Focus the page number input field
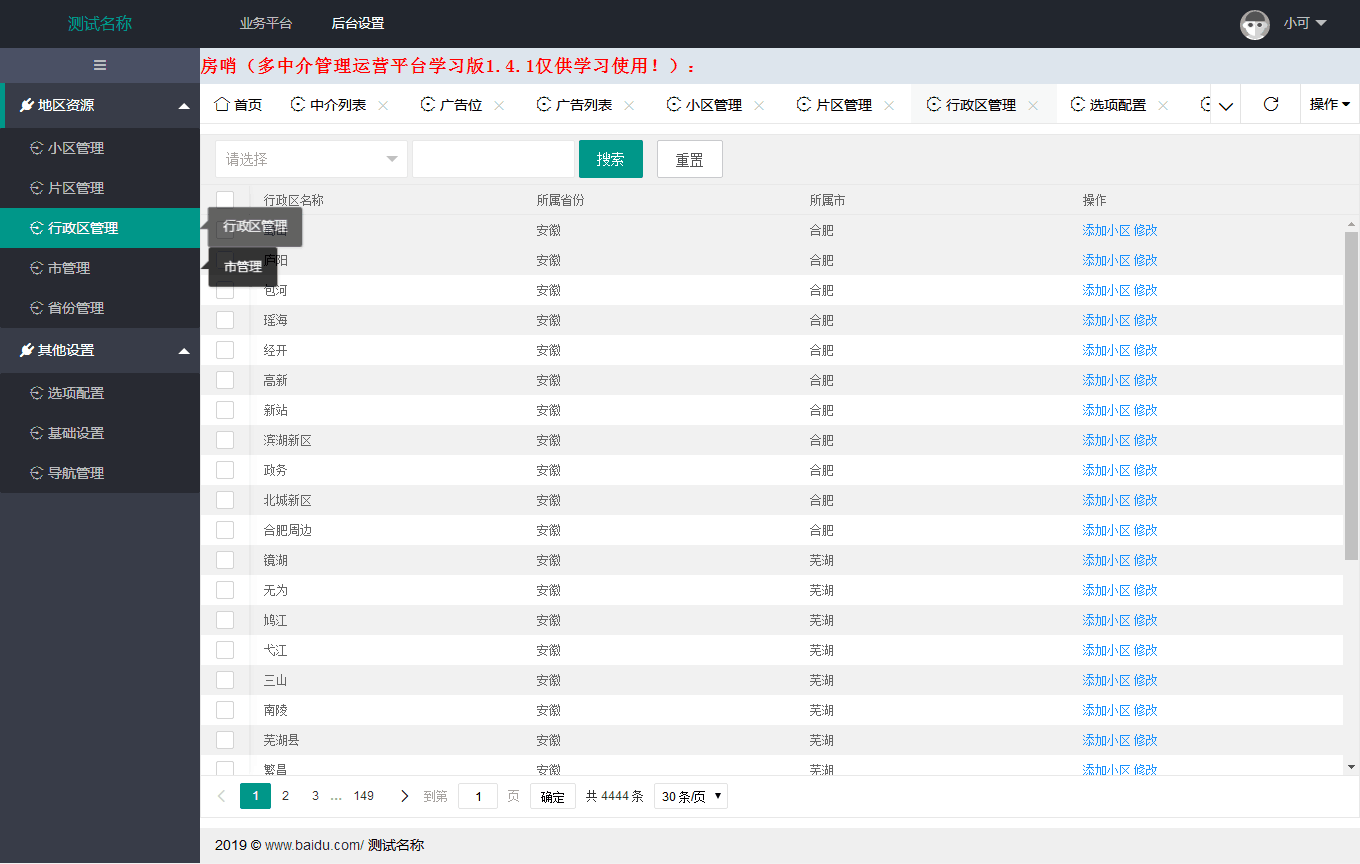1360x864 pixels. point(478,796)
